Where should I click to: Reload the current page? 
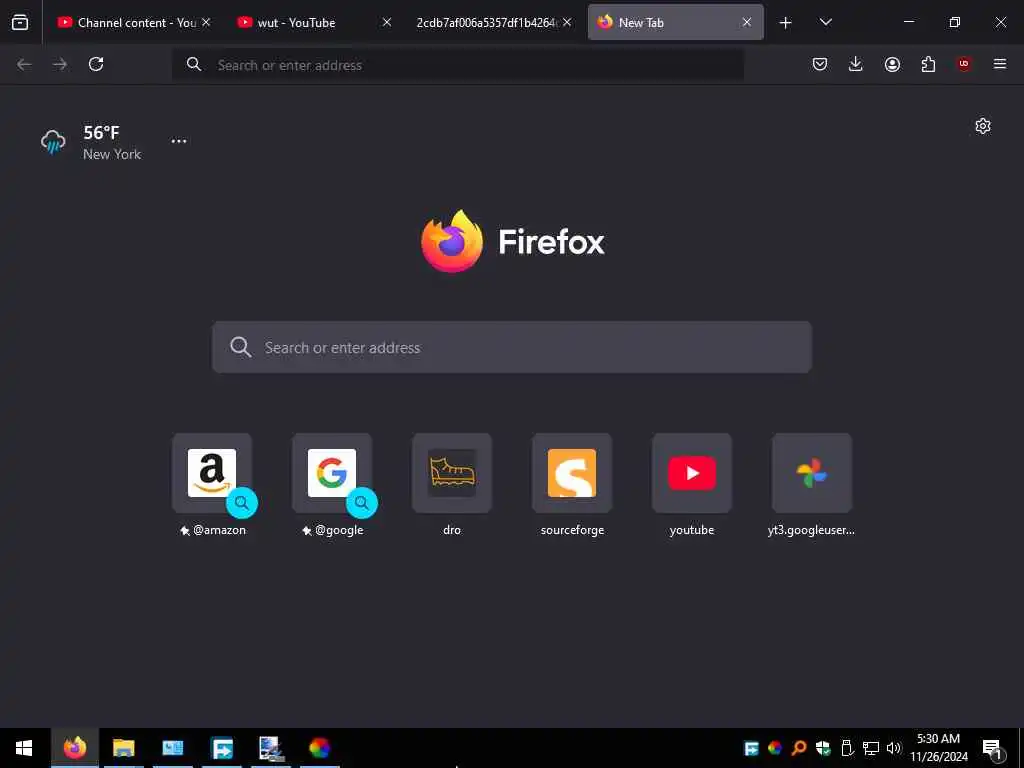tap(96, 64)
